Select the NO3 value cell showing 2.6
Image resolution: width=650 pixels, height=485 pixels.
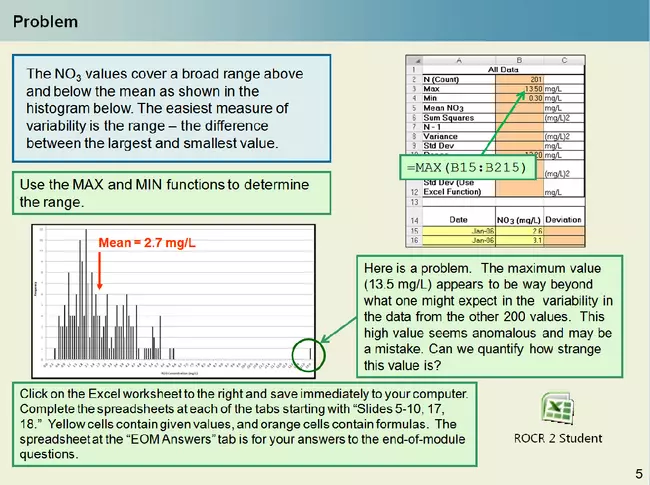(x=519, y=230)
